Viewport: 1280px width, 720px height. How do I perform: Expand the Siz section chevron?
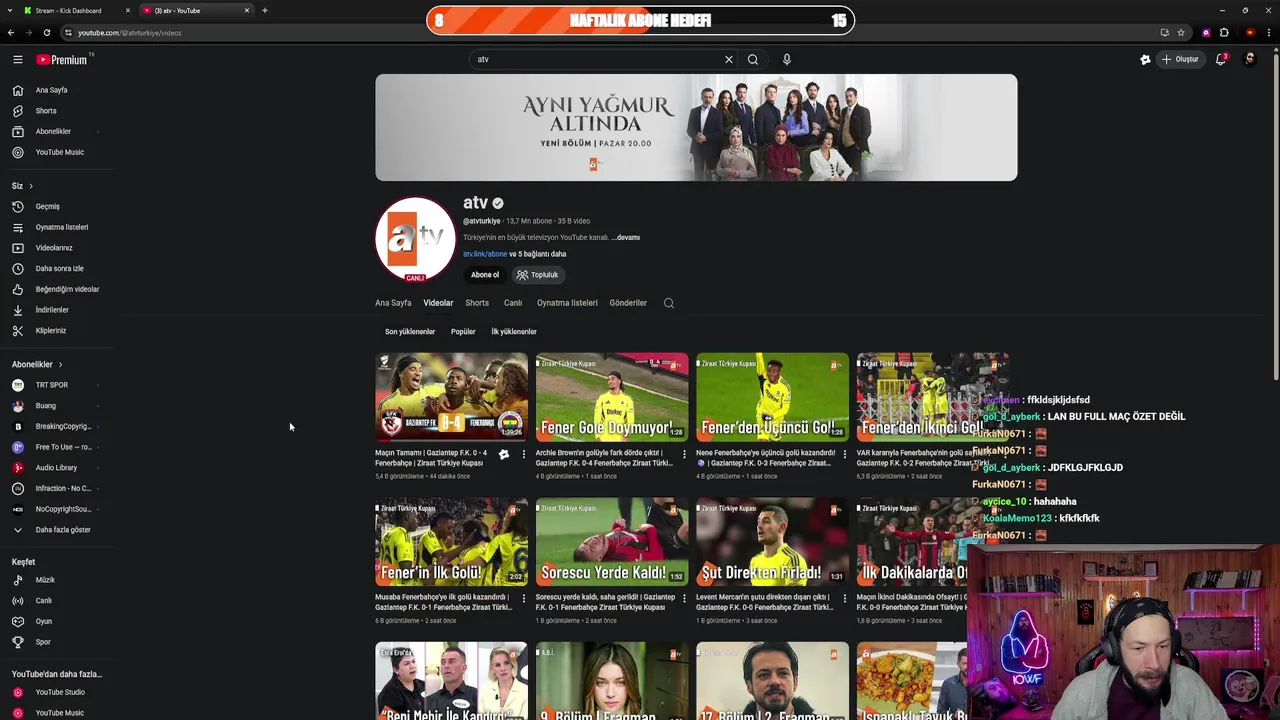point(31,186)
